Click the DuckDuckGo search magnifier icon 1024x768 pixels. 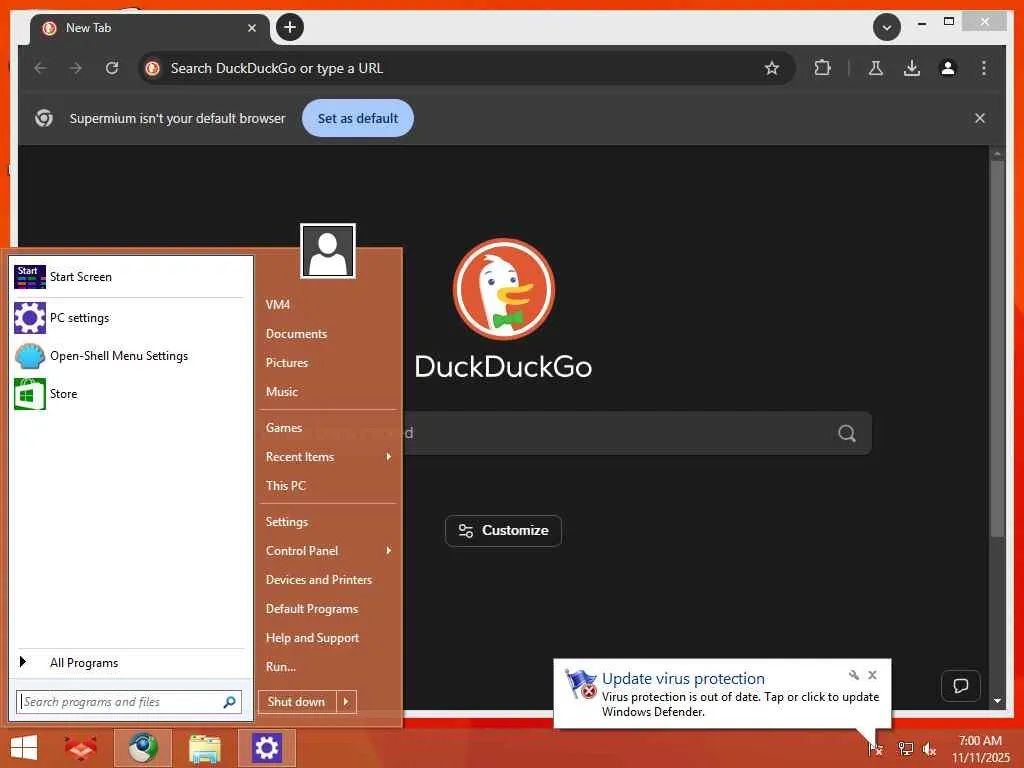coord(847,433)
